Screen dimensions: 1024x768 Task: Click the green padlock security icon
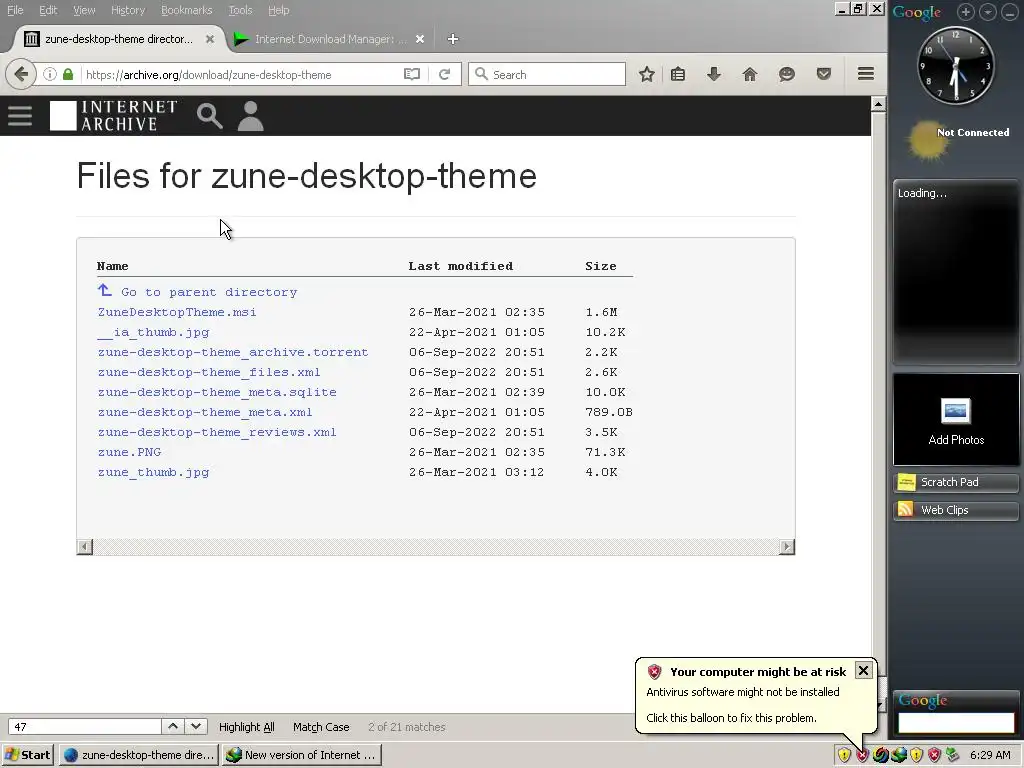(68, 74)
